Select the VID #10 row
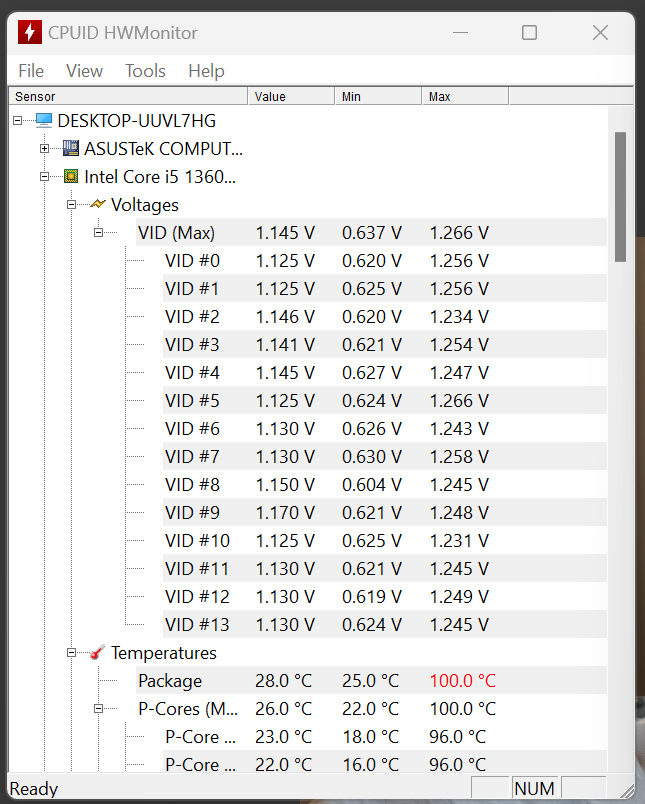645x804 pixels. click(385, 540)
